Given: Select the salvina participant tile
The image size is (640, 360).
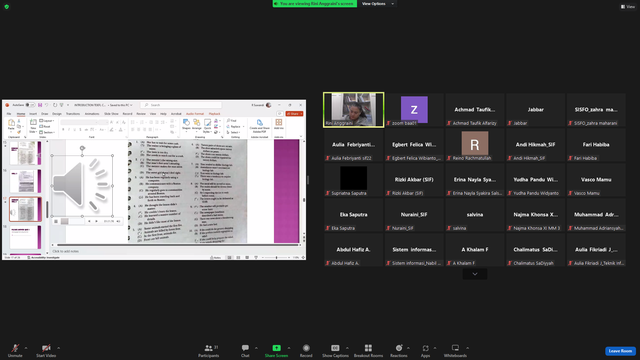Looking at the screenshot, I should [475, 215].
